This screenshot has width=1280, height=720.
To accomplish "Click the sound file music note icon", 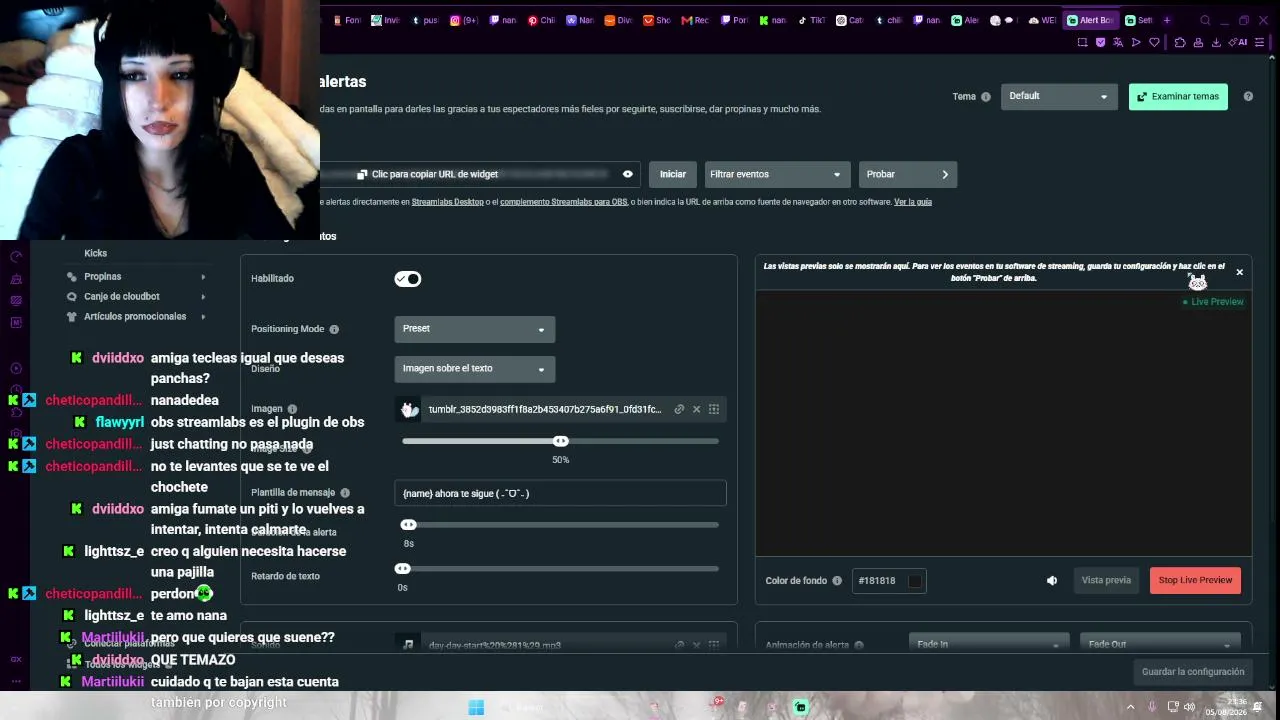I will tap(408, 645).
